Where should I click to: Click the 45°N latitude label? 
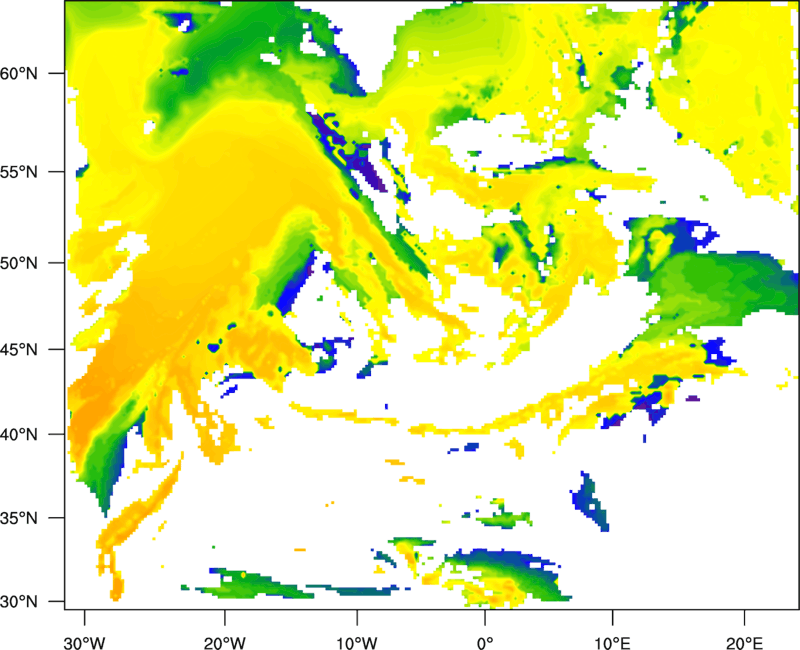click(19, 350)
